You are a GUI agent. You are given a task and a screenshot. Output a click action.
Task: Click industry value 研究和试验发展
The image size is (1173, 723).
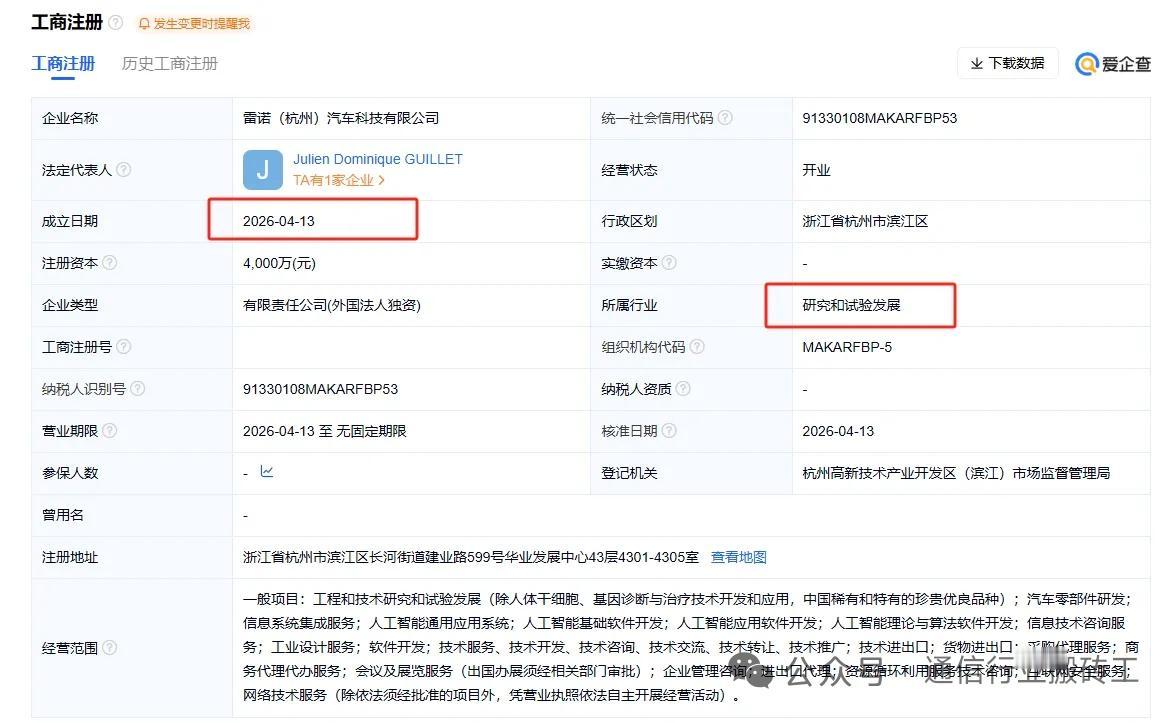pyautogui.click(x=851, y=305)
